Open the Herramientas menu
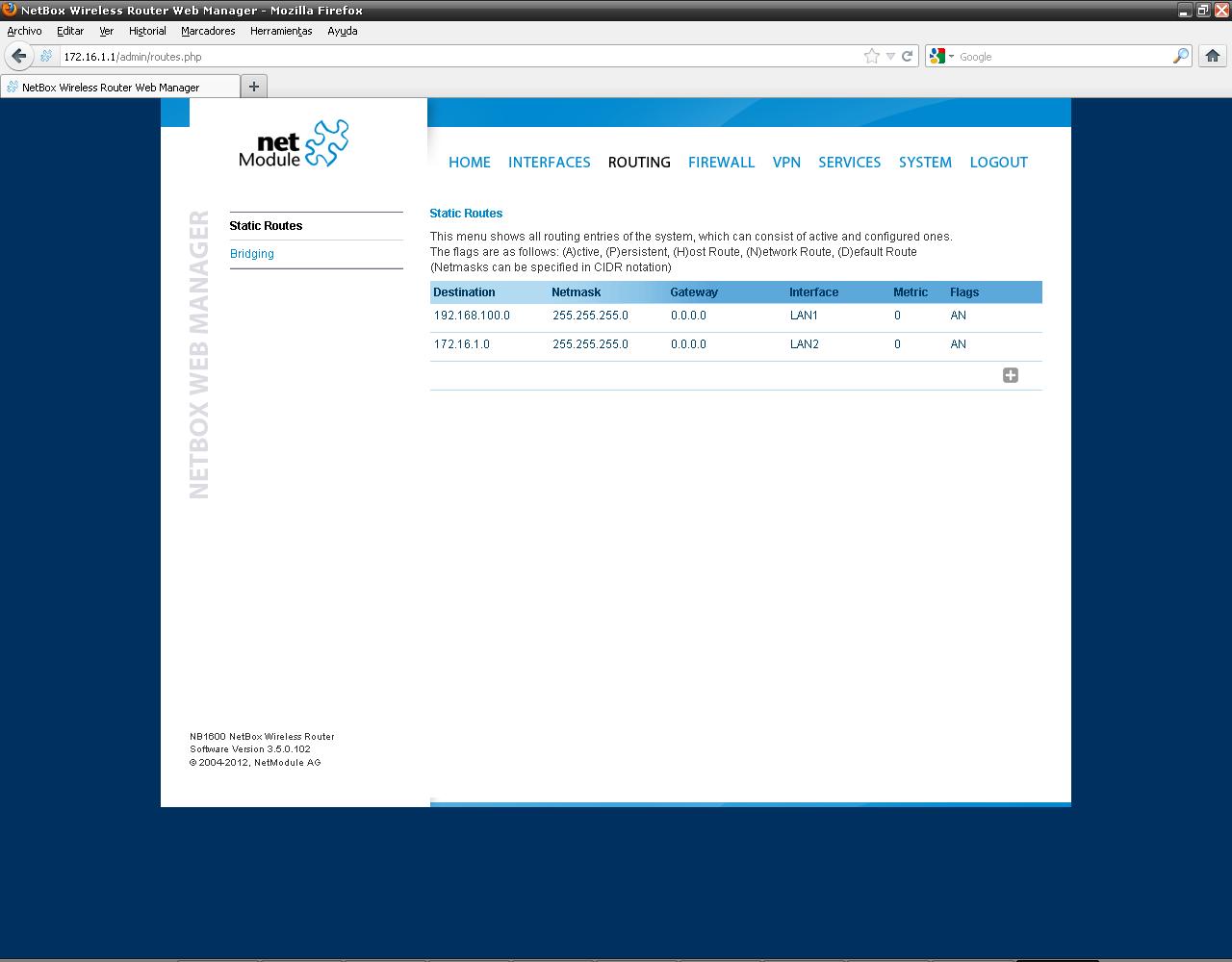The height and width of the screenshot is (962, 1232). pyautogui.click(x=281, y=31)
